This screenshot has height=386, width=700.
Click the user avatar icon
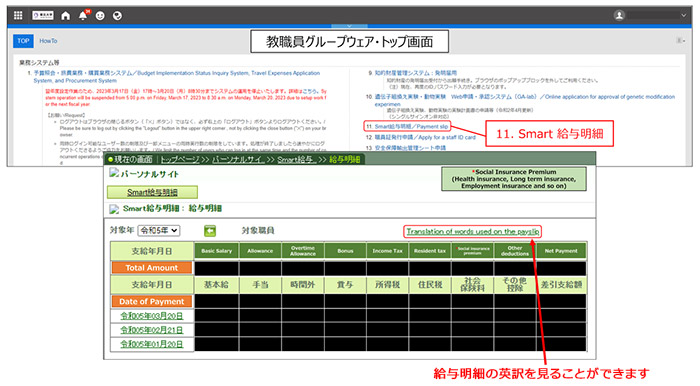click(619, 15)
